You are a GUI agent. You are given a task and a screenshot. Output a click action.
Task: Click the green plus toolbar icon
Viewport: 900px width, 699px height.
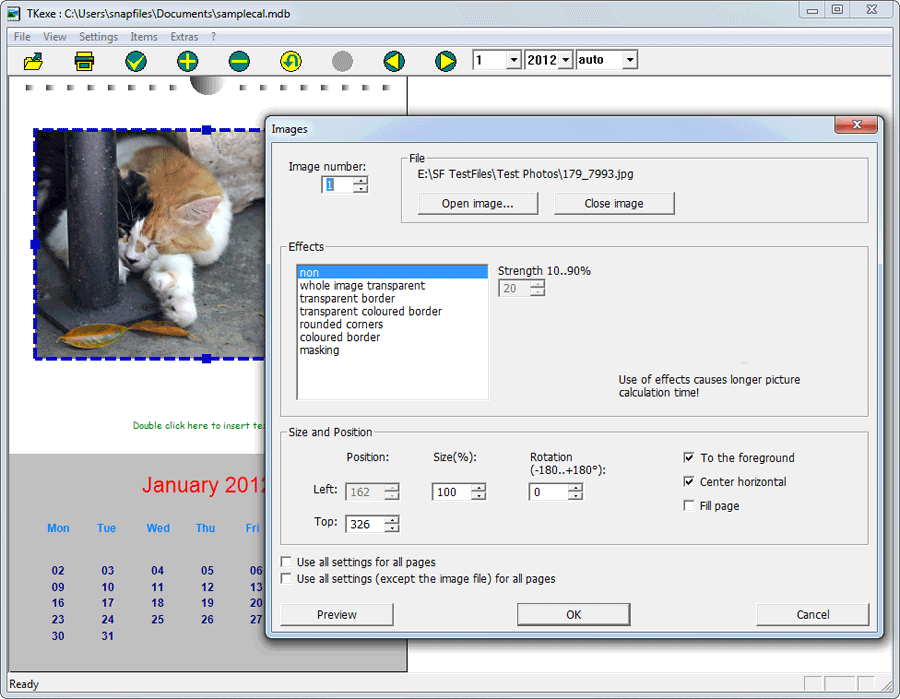click(188, 61)
